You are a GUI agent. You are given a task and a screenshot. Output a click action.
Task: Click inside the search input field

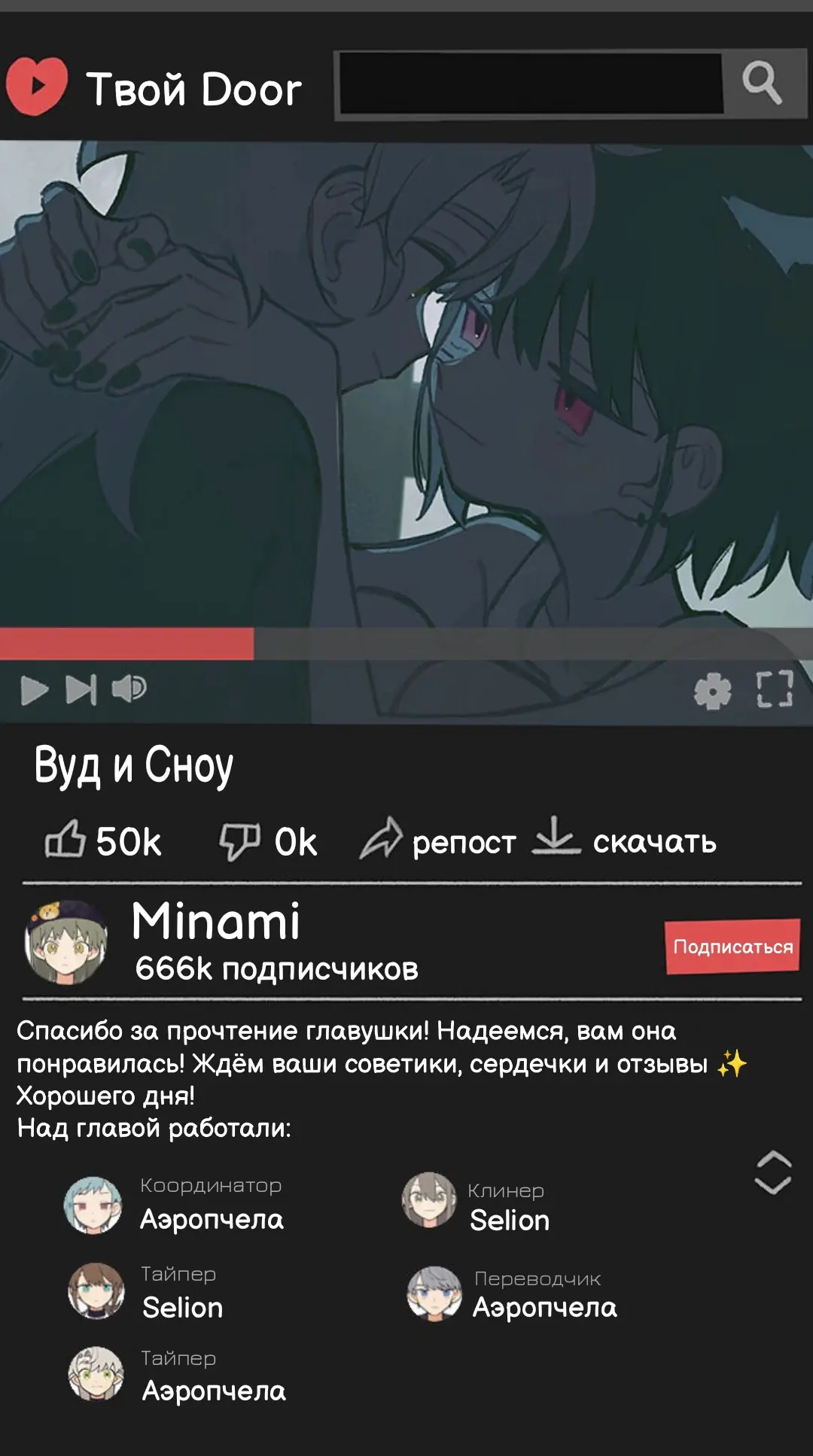click(x=530, y=84)
